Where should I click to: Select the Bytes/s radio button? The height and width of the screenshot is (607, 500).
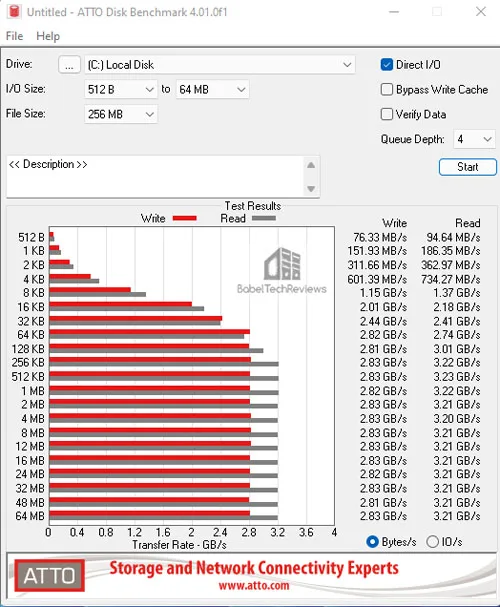point(372,542)
